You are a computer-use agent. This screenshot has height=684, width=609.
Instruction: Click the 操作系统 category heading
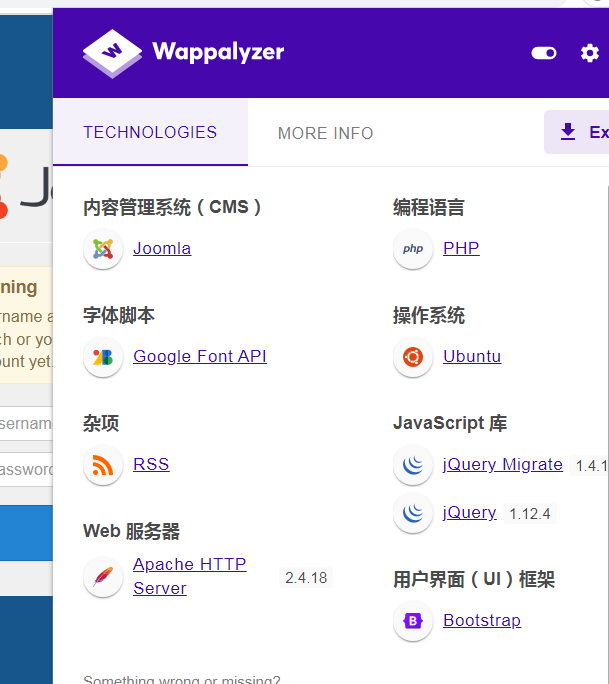point(429,315)
